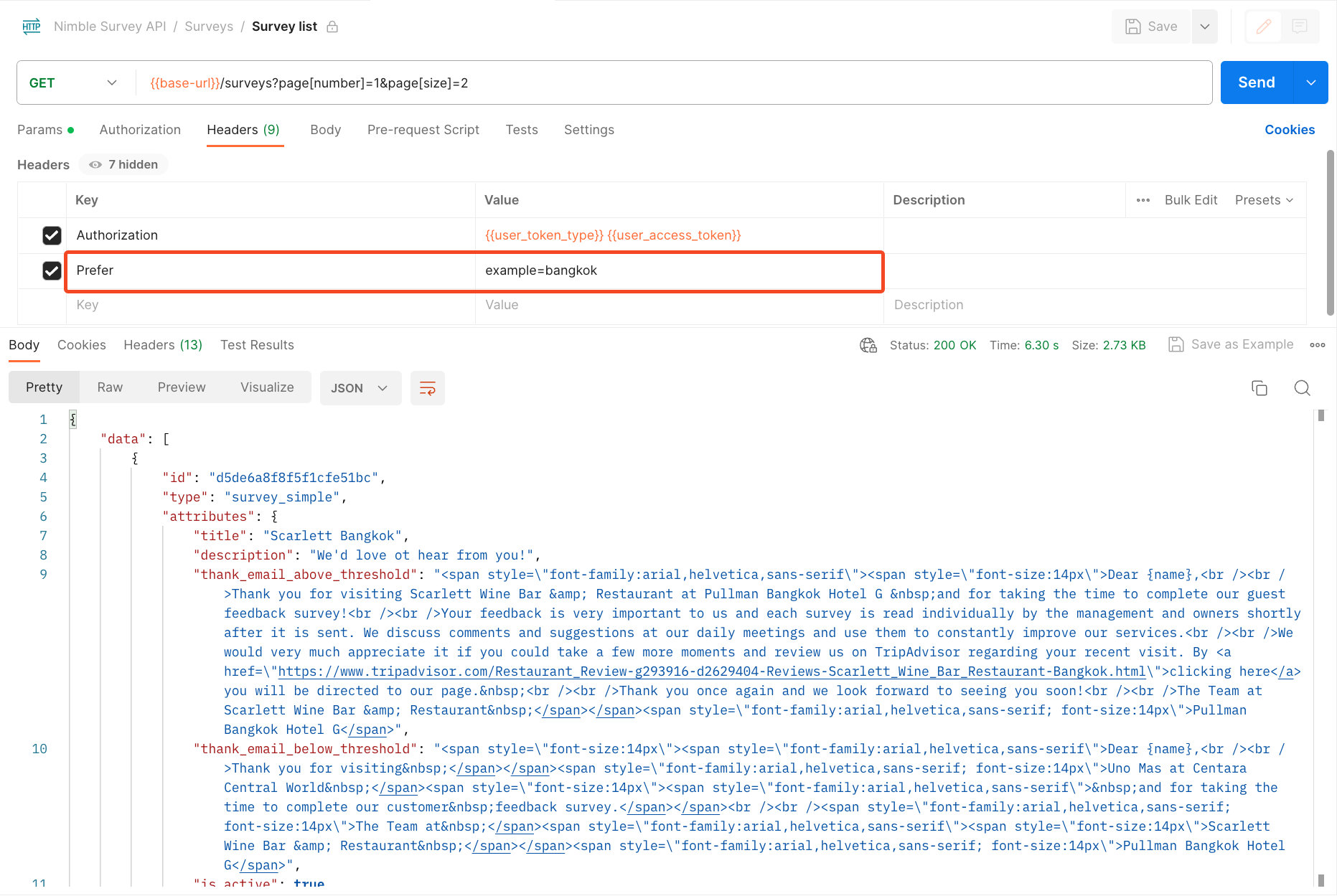This screenshot has height=896, width=1337.
Task: Copy response body with copy icon
Action: pyautogui.click(x=1259, y=388)
